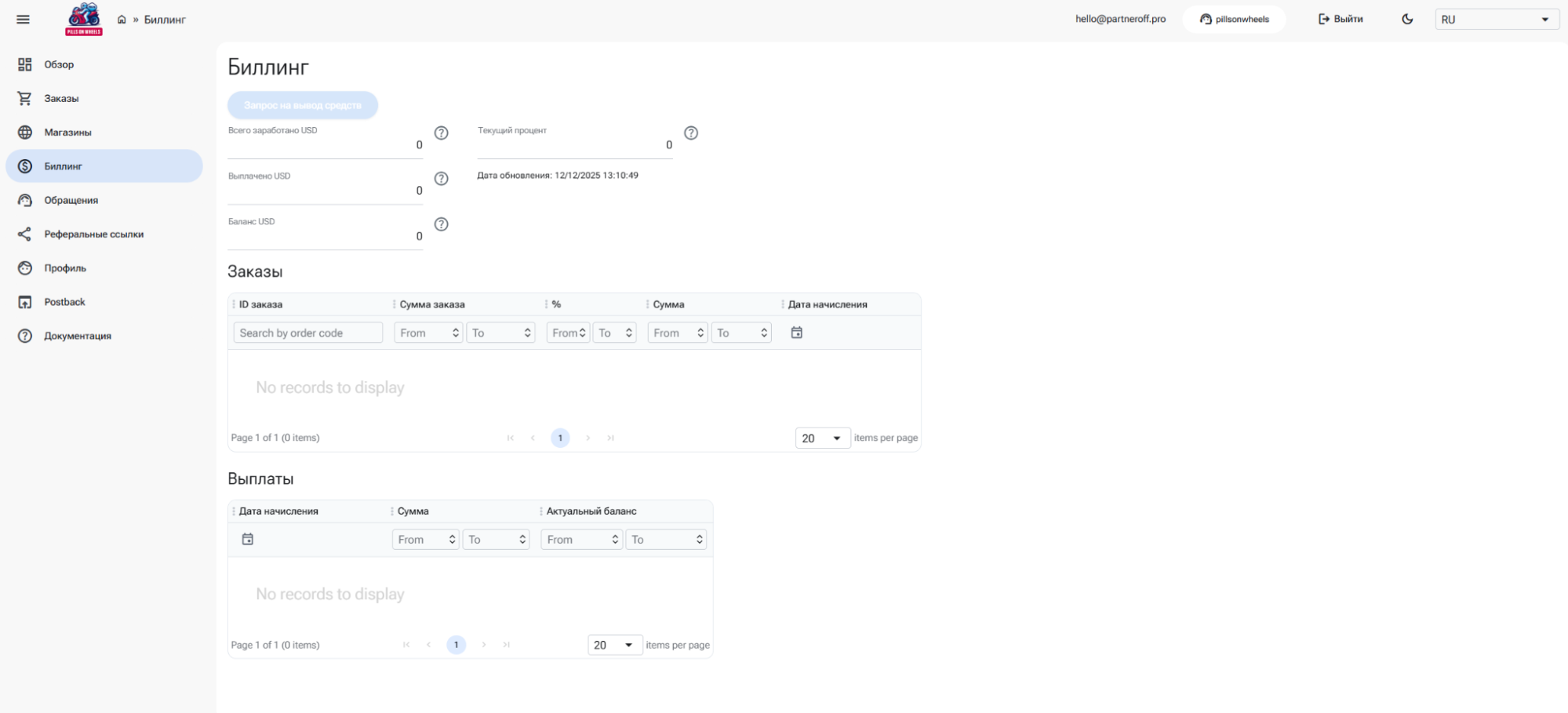Click the Выйти logout button
Viewport: 1568px width, 713px height.
pyautogui.click(x=1341, y=20)
